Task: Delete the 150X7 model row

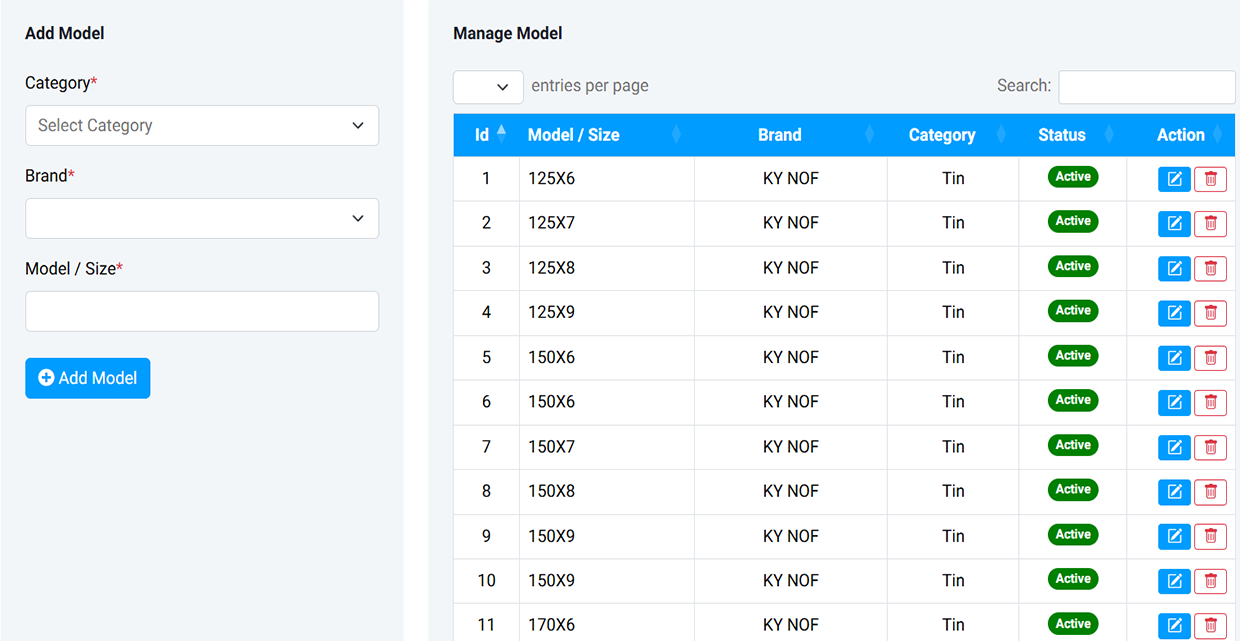Action: pos(1210,447)
